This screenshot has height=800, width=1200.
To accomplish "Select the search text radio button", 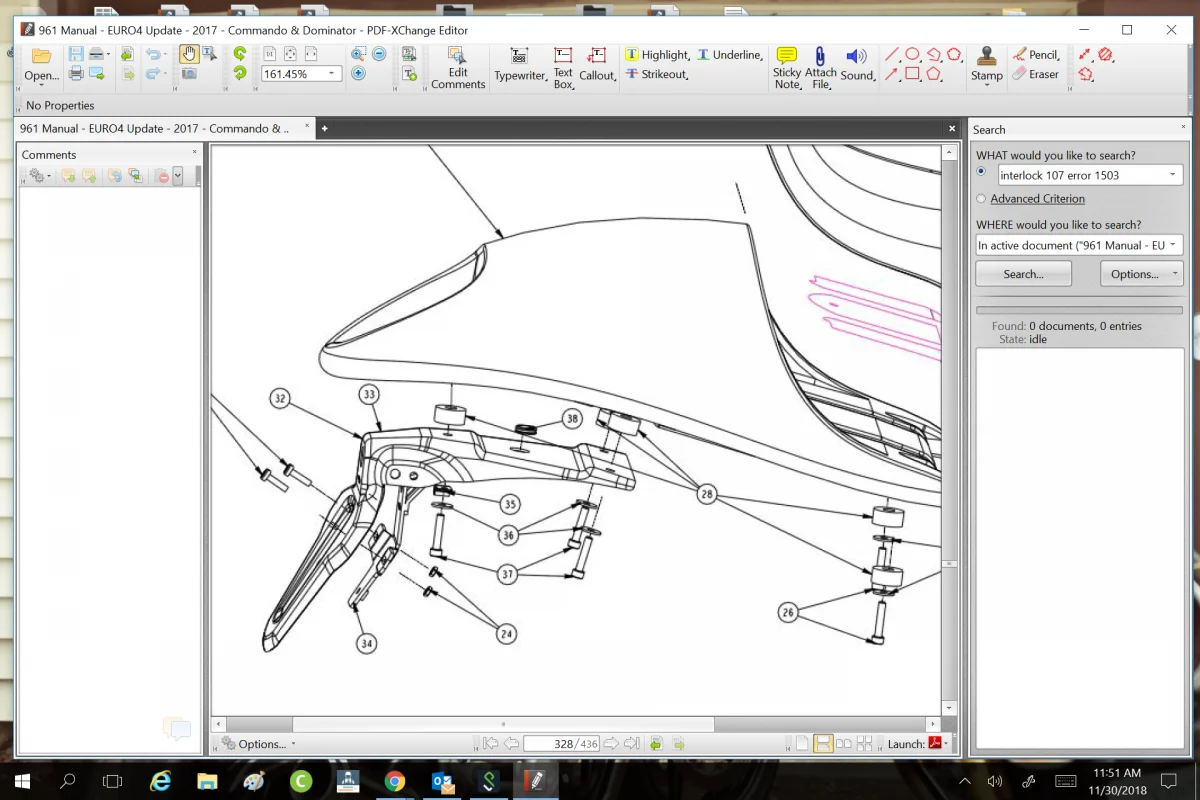I will [x=981, y=172].
